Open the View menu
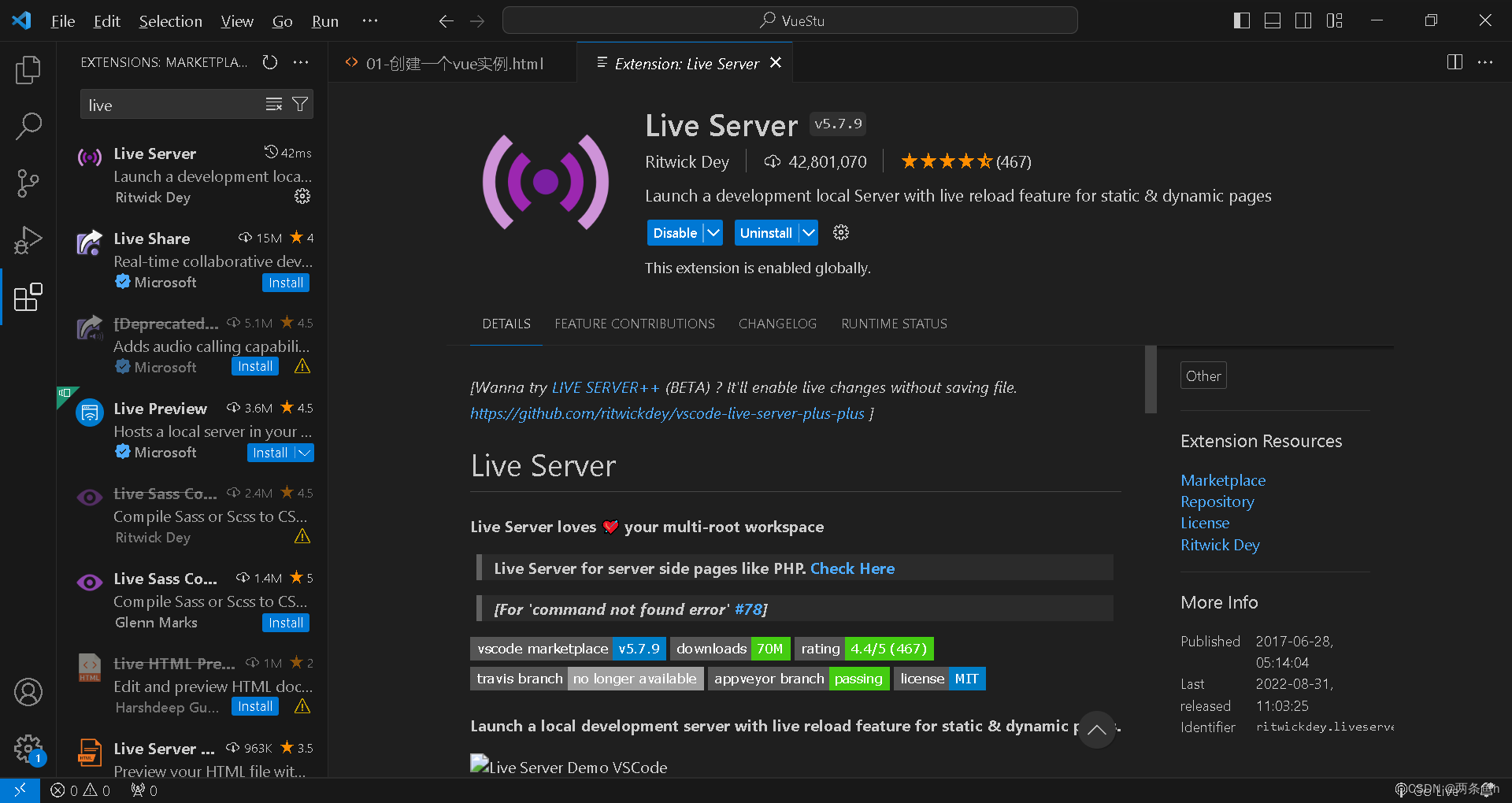This screenshot has height=803, width=1512. tap(237, 21)
